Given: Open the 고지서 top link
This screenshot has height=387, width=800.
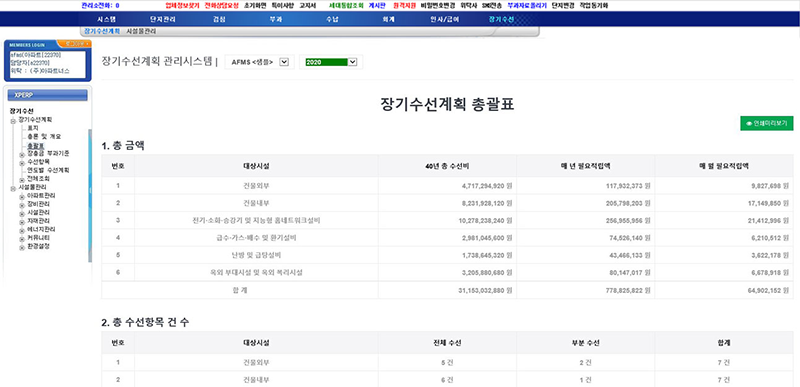Looking at the screenshot, I should [308, 6].
